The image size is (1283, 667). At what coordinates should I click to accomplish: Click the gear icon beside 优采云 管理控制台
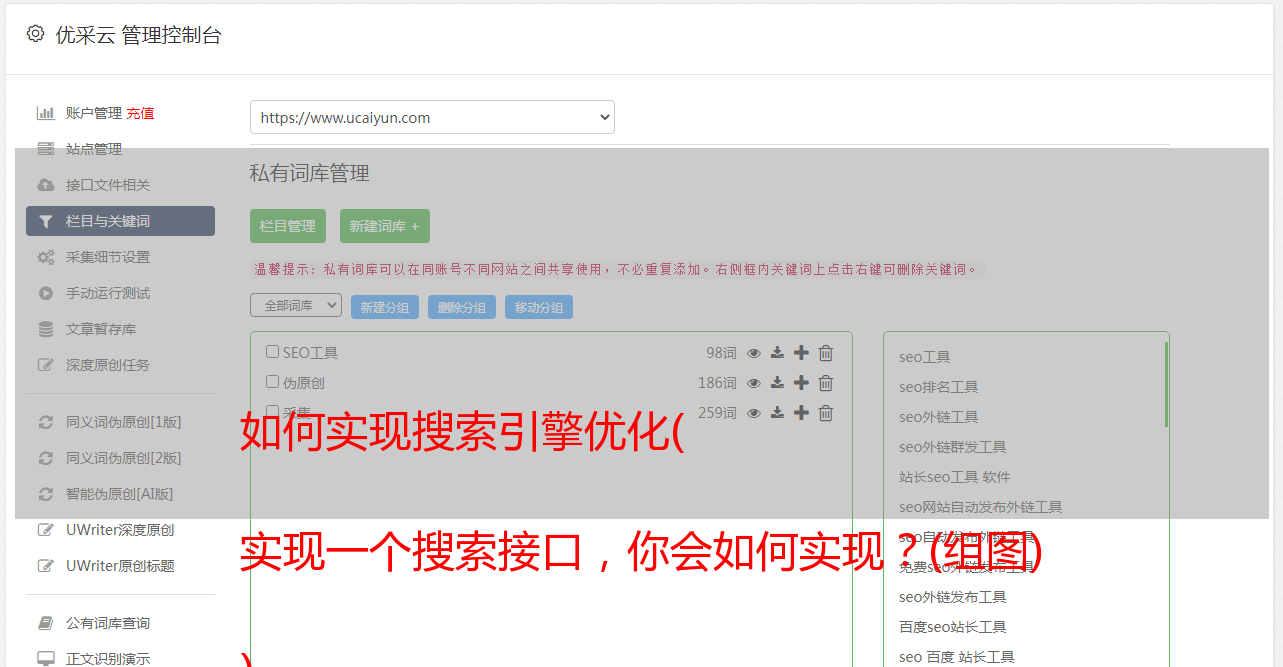(35, 34)
